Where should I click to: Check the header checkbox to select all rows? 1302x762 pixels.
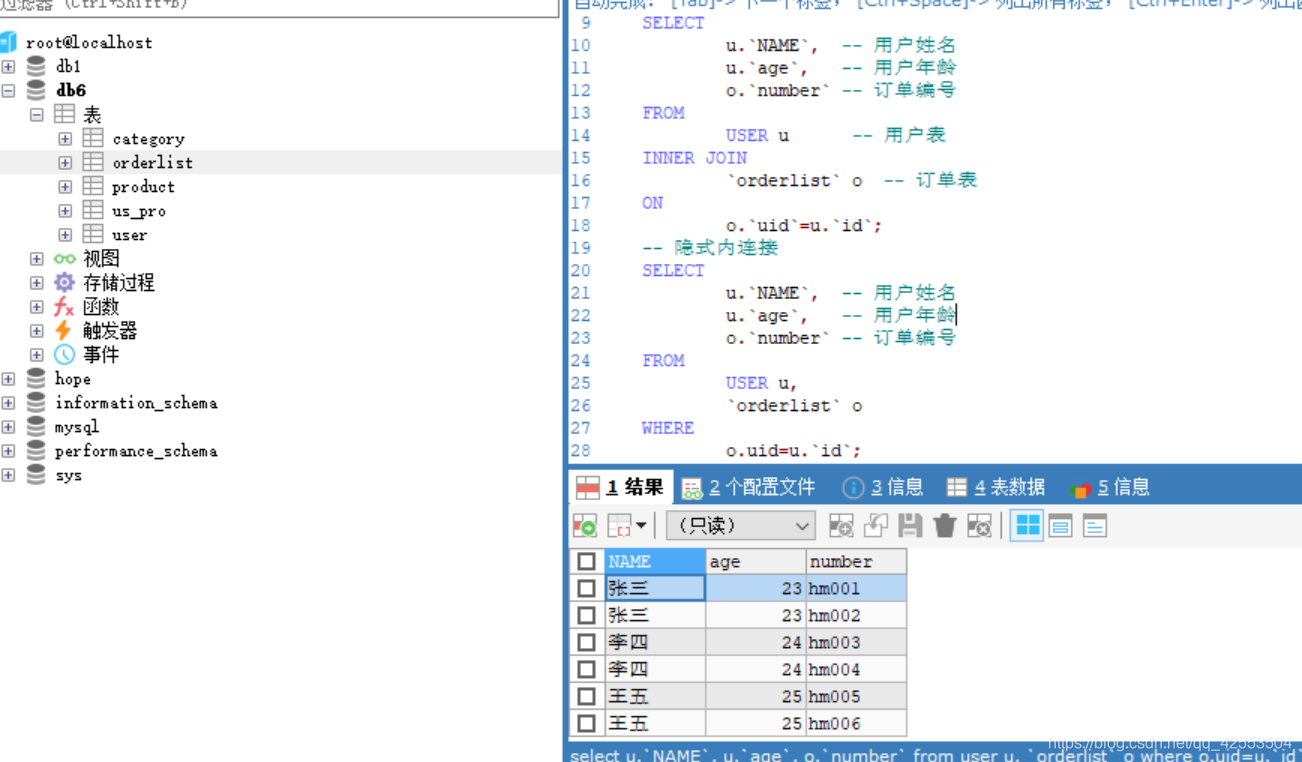[x=586, y=561]
